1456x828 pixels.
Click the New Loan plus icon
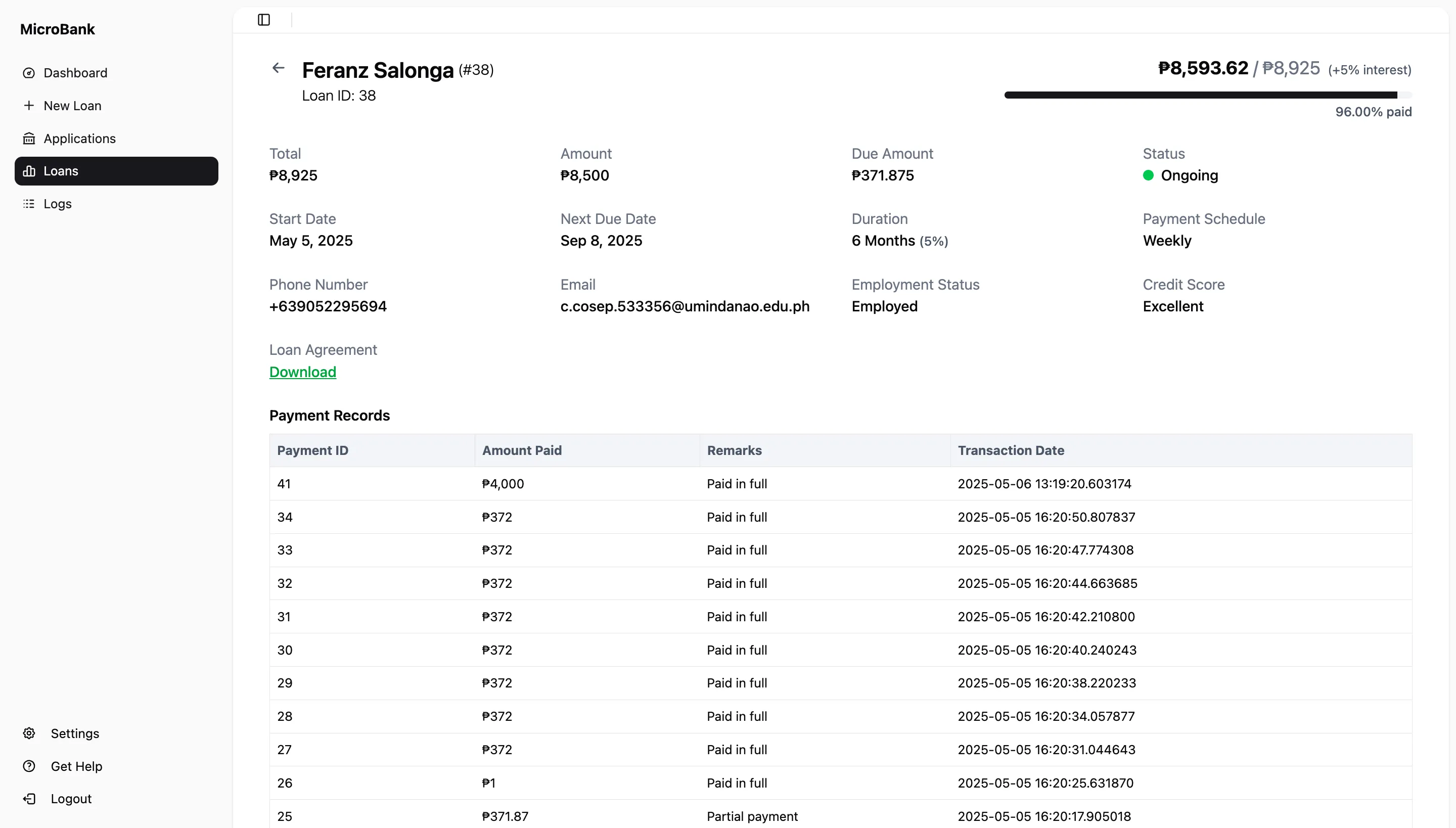click(29, 106)
